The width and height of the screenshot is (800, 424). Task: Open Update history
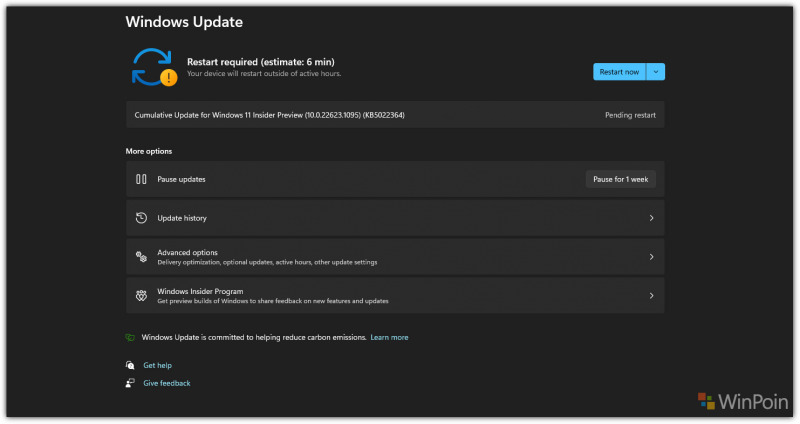tap(395, 218)
